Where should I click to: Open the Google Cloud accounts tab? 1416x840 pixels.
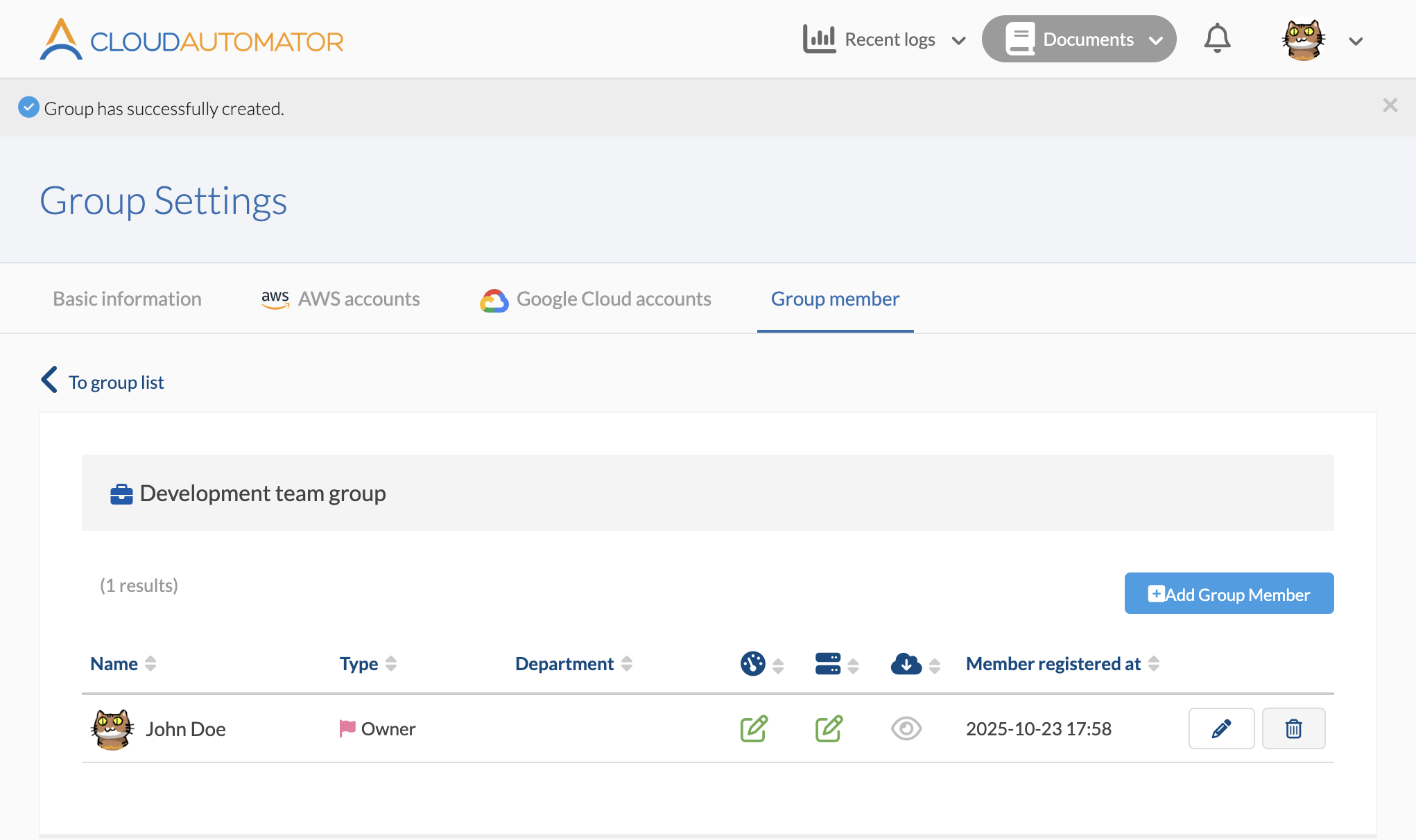[x=596, y=299]
